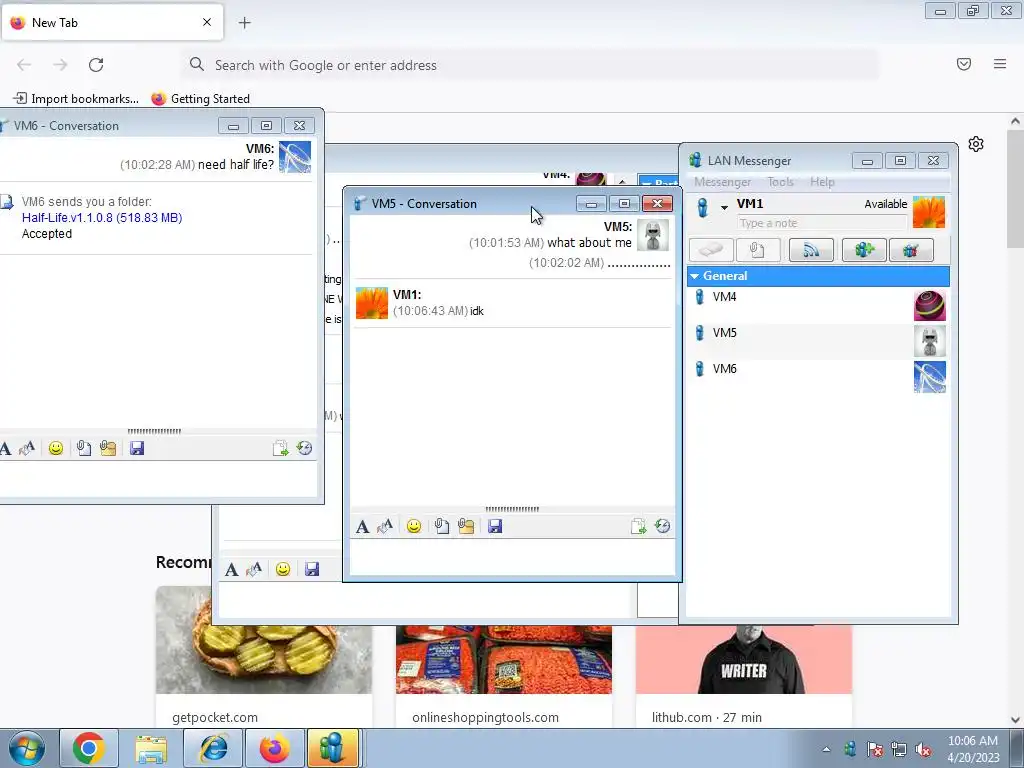Click file transfers icon in VM6 conversation
This screenshot has width=1024, height=768.
coord(280,449)
